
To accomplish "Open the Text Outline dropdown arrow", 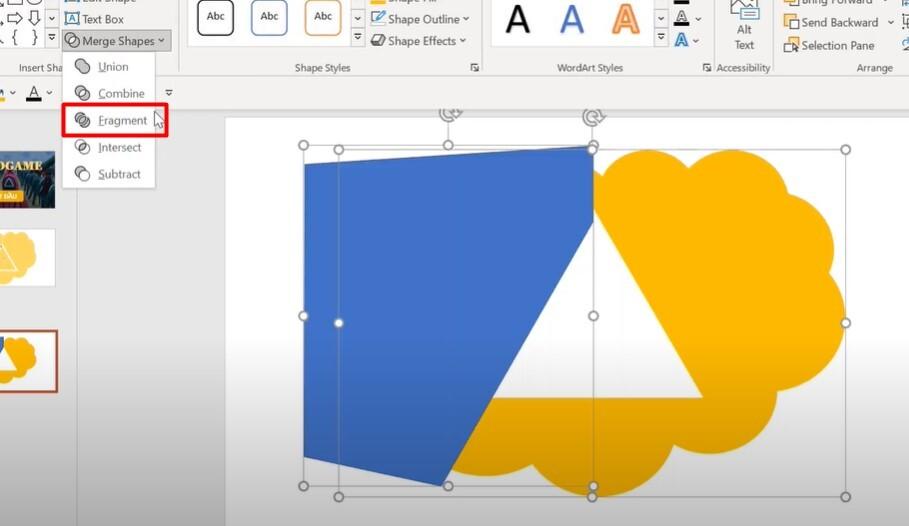I will 698,19.
